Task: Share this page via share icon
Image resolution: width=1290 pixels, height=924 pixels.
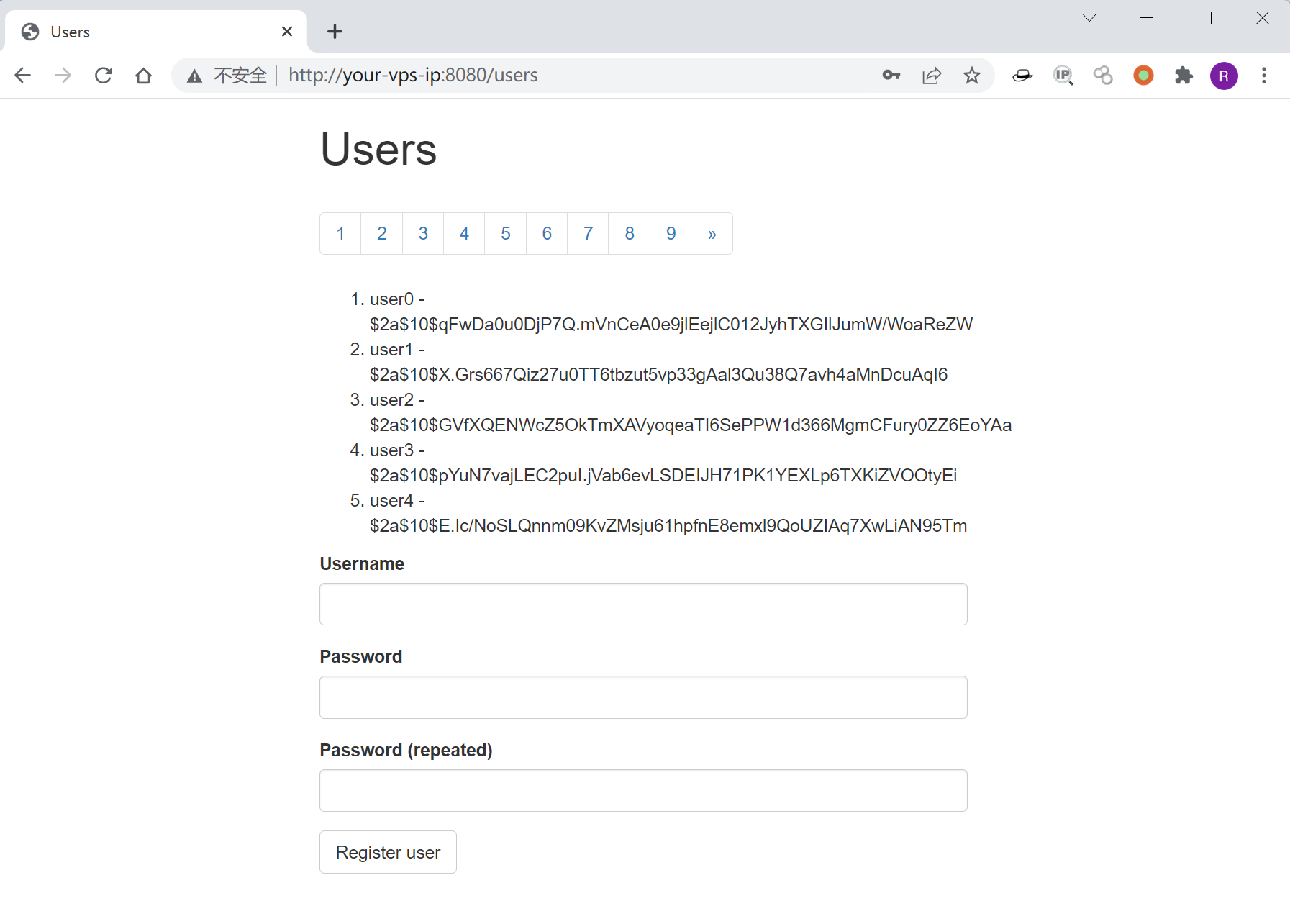Action: [x=932, y=76]
